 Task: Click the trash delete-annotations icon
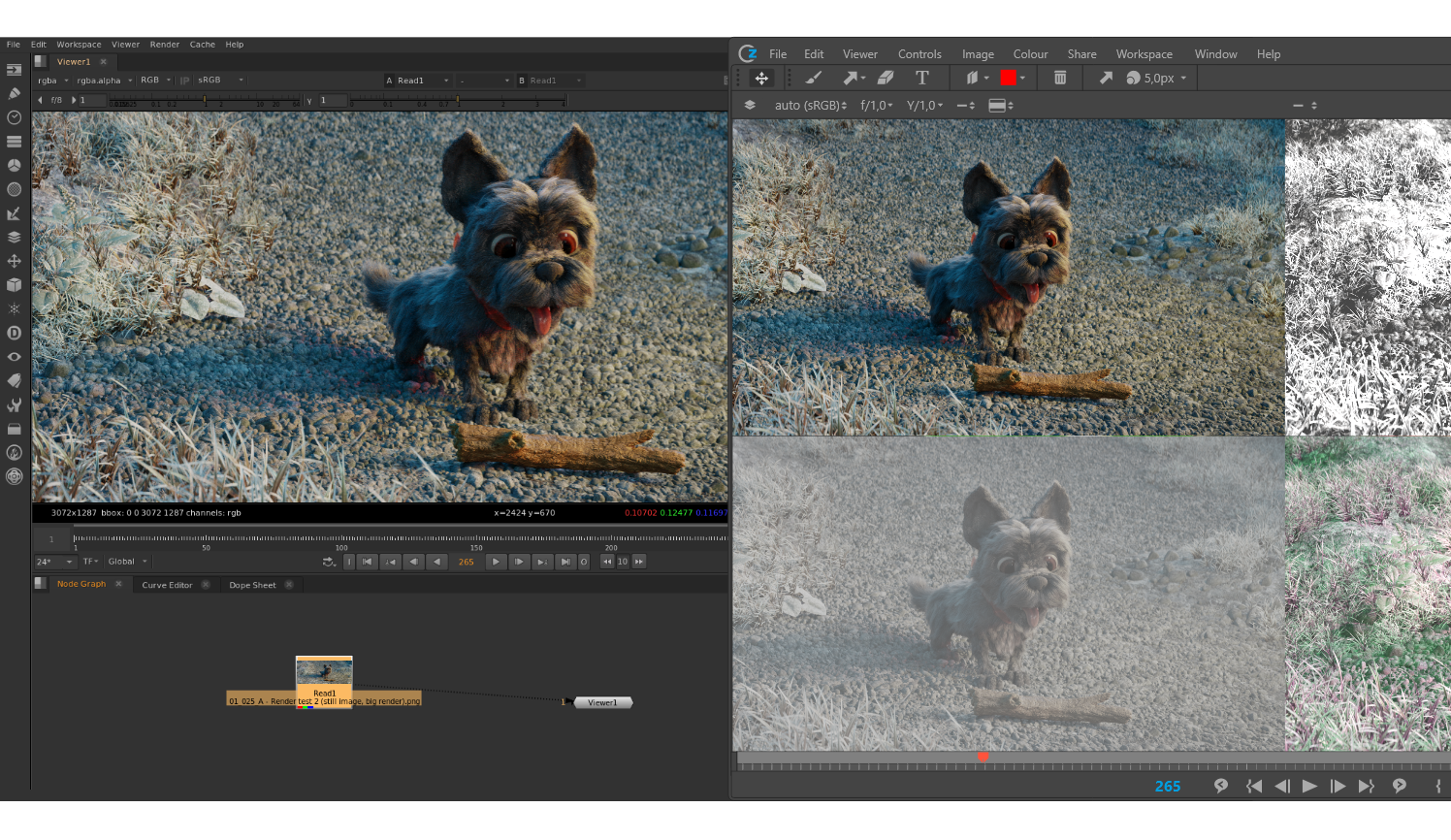1060,78
